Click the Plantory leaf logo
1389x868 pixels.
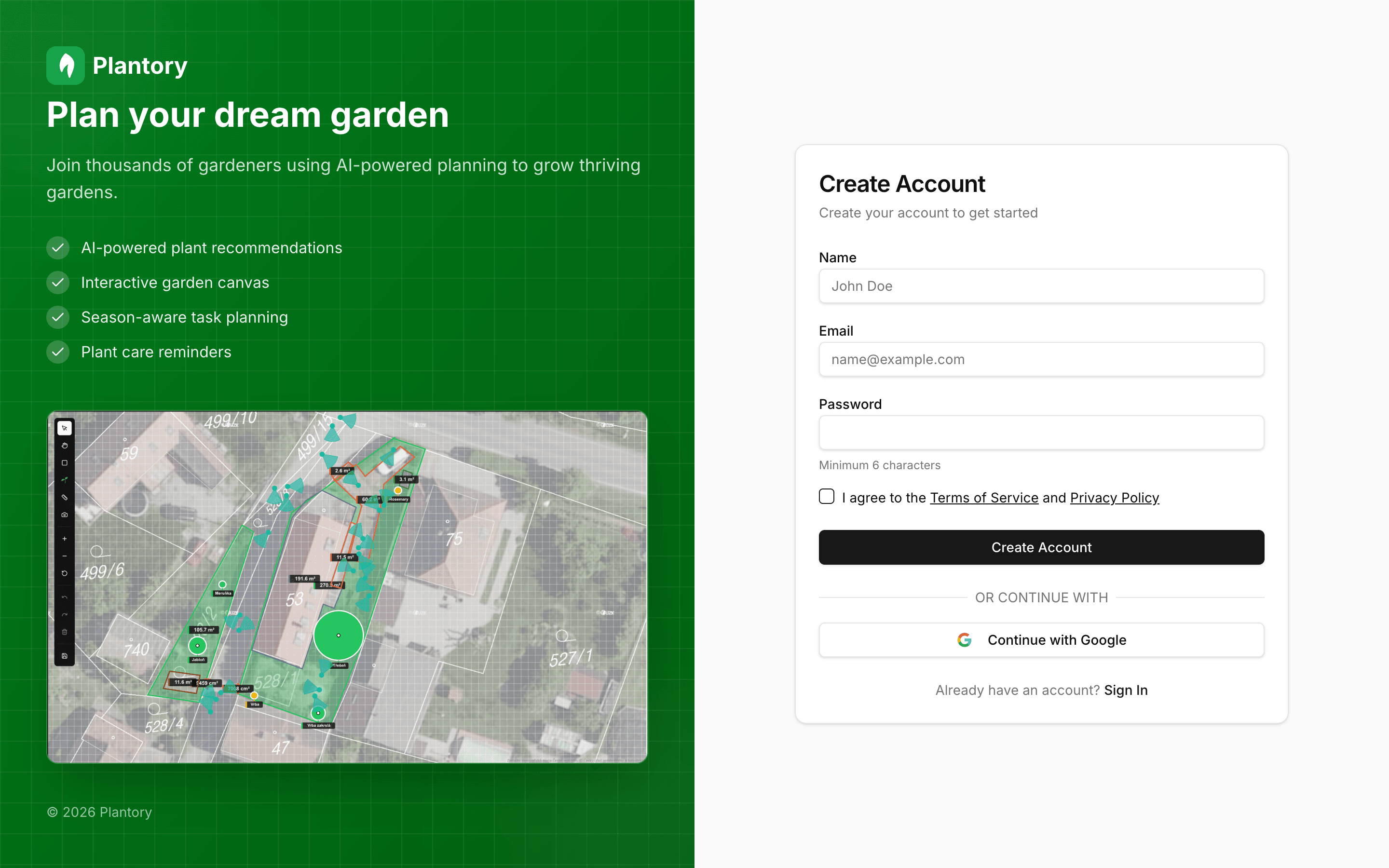pos(65,65)
